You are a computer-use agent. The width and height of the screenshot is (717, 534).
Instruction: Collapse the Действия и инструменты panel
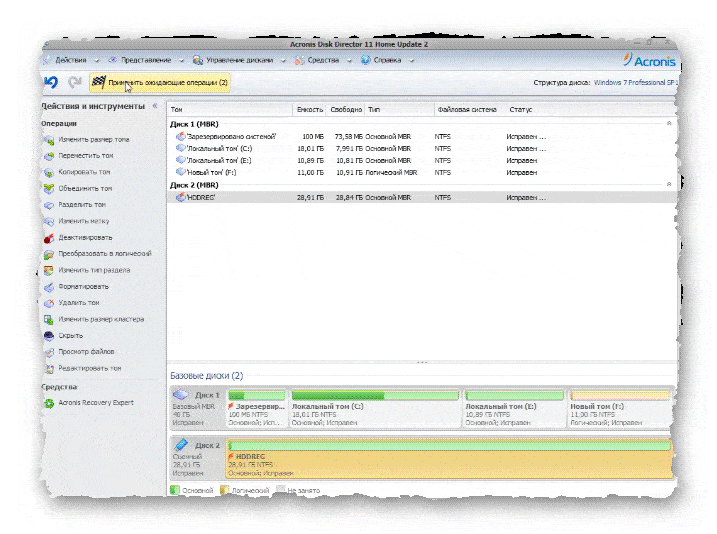[155, 106]
